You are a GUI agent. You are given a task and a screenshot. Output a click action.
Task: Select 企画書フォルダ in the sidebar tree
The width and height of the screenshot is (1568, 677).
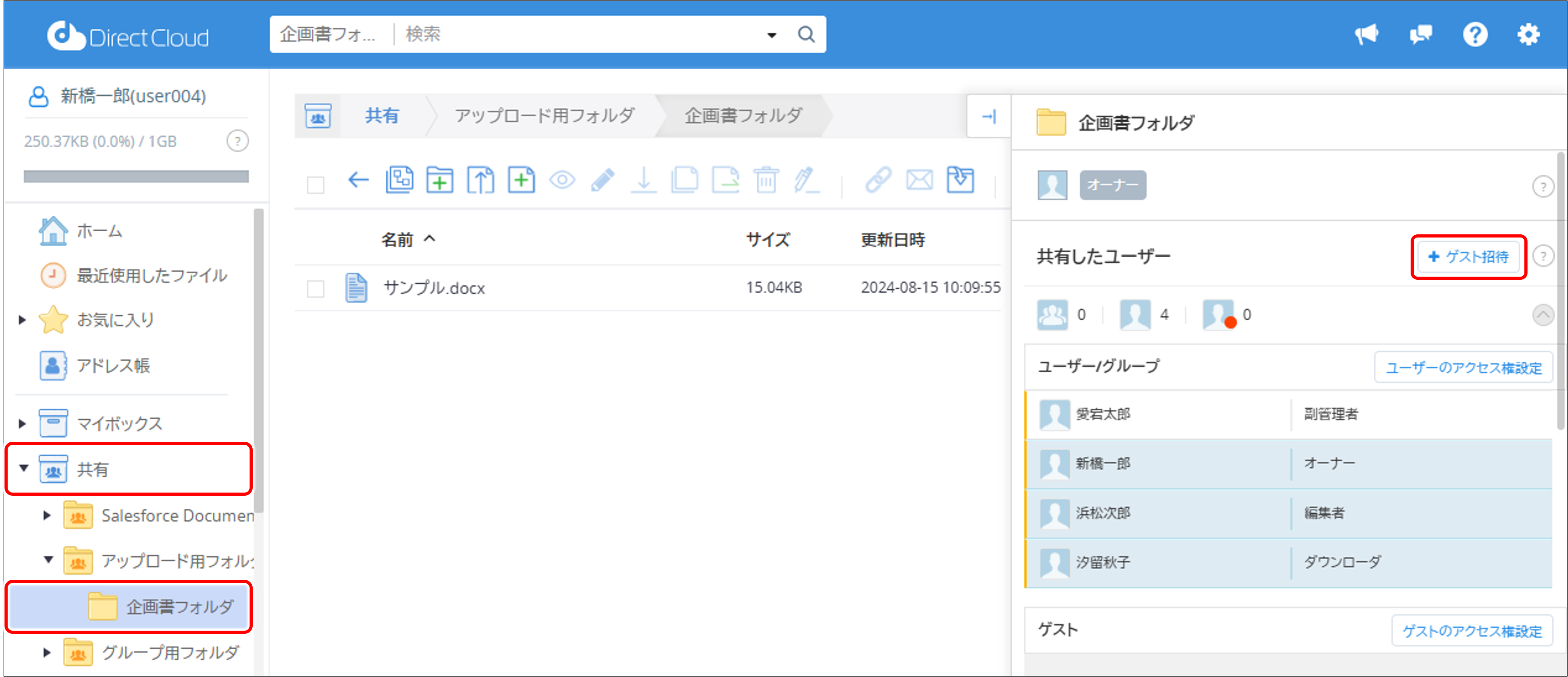coord(129,607)
